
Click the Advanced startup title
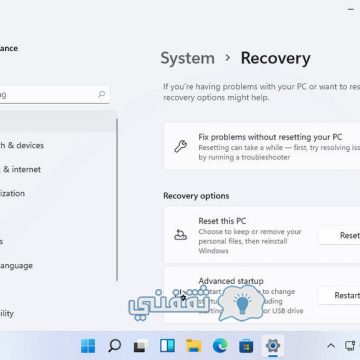231,281
